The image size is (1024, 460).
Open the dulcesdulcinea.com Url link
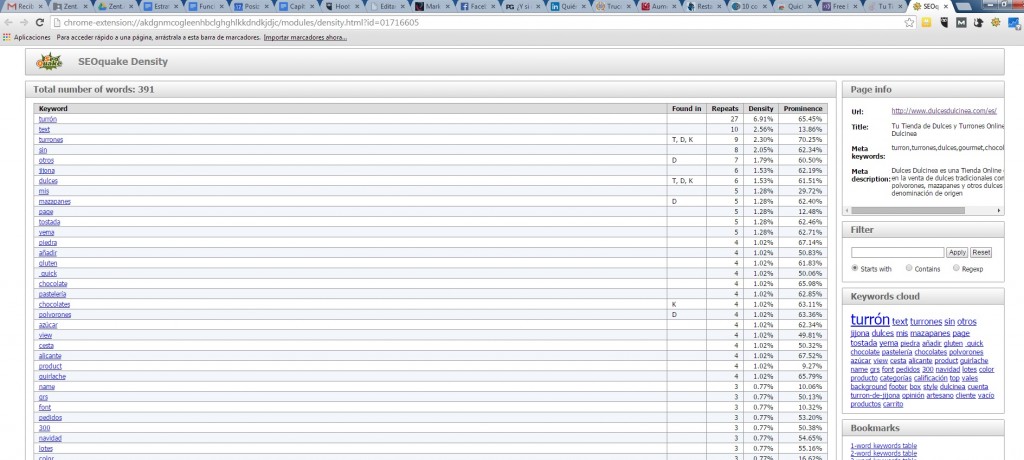[944, 111]
